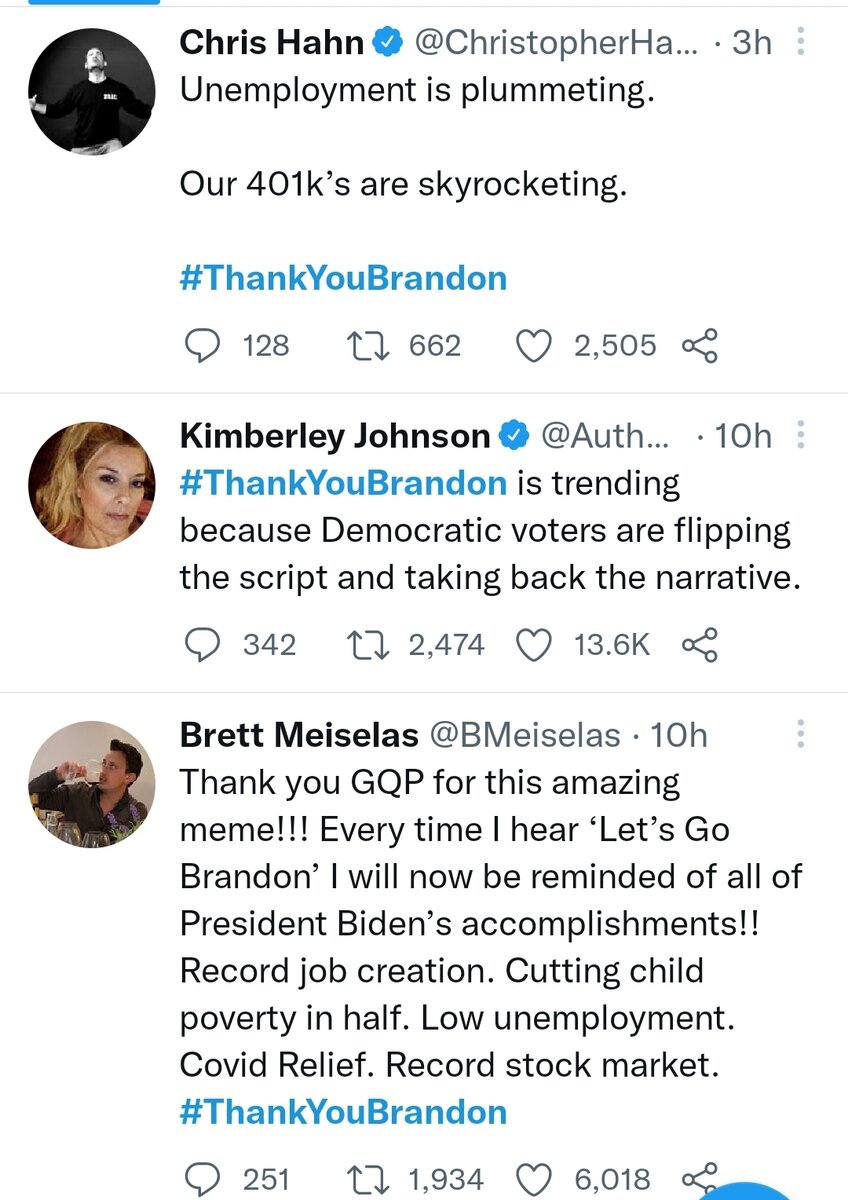Reply to Chris Hahn's tweet

click(205, 346)
